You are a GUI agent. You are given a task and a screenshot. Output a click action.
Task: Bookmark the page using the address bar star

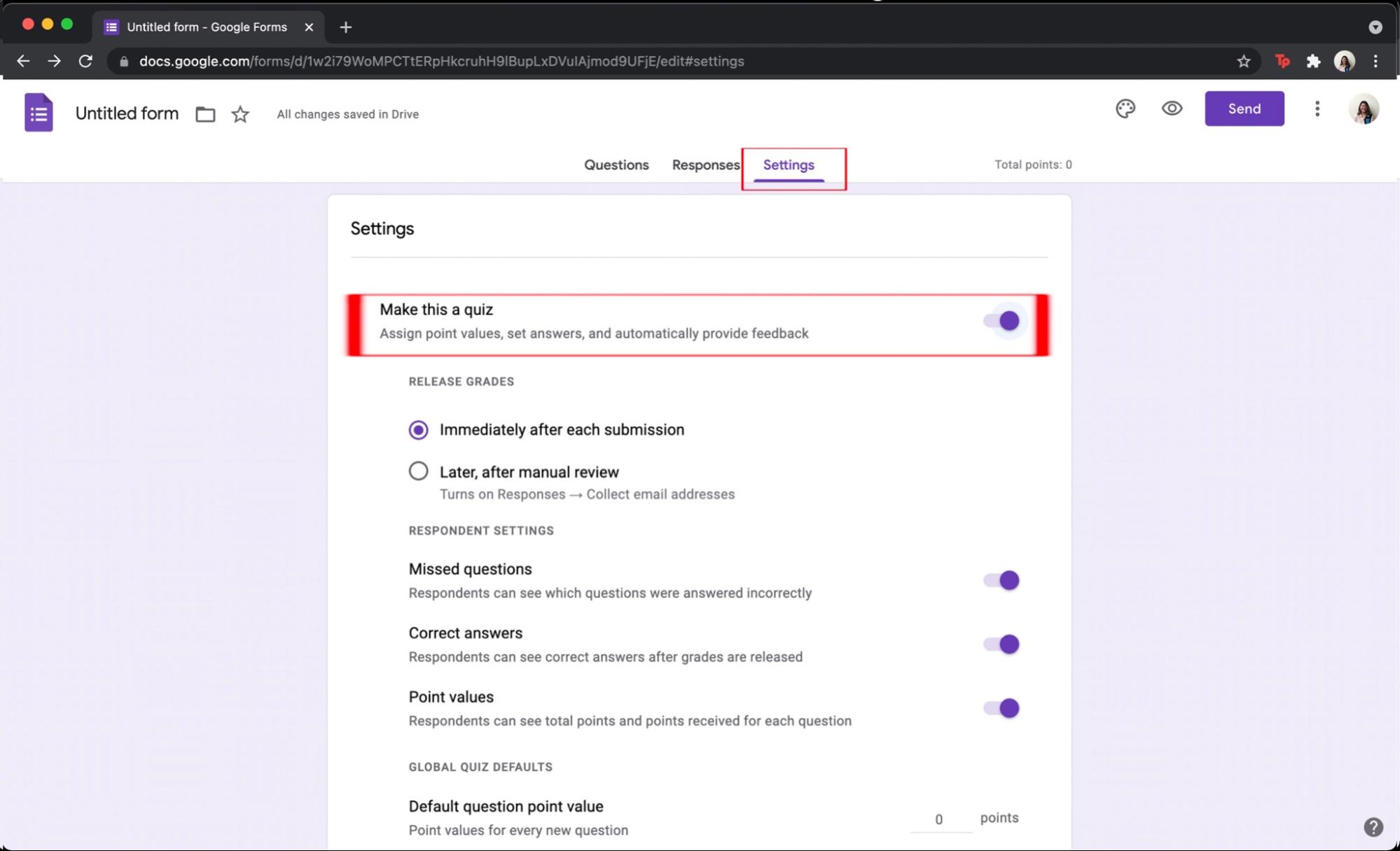click(x=1243, y=61)
